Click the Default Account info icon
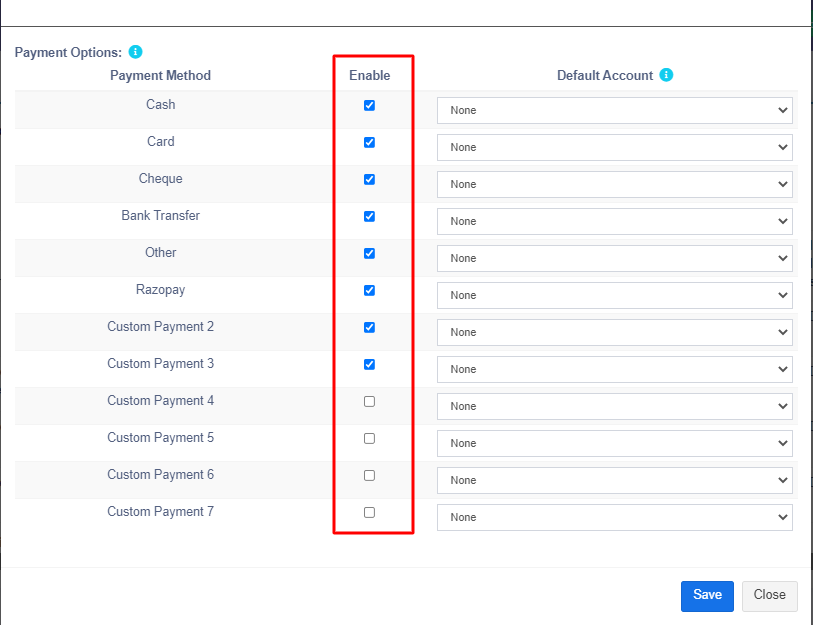813x625 pixels. coord(666,75)
